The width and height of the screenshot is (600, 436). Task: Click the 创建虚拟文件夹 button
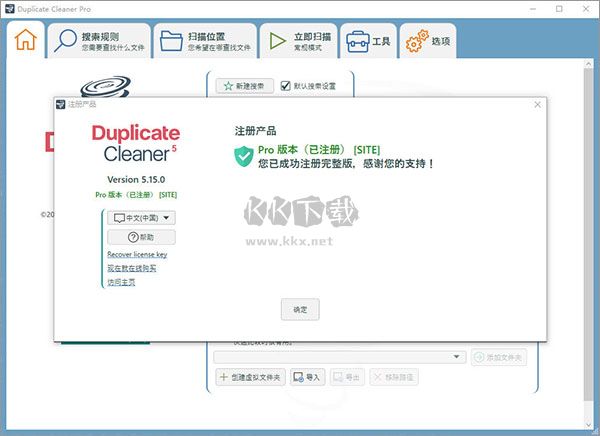pos(251,377)
